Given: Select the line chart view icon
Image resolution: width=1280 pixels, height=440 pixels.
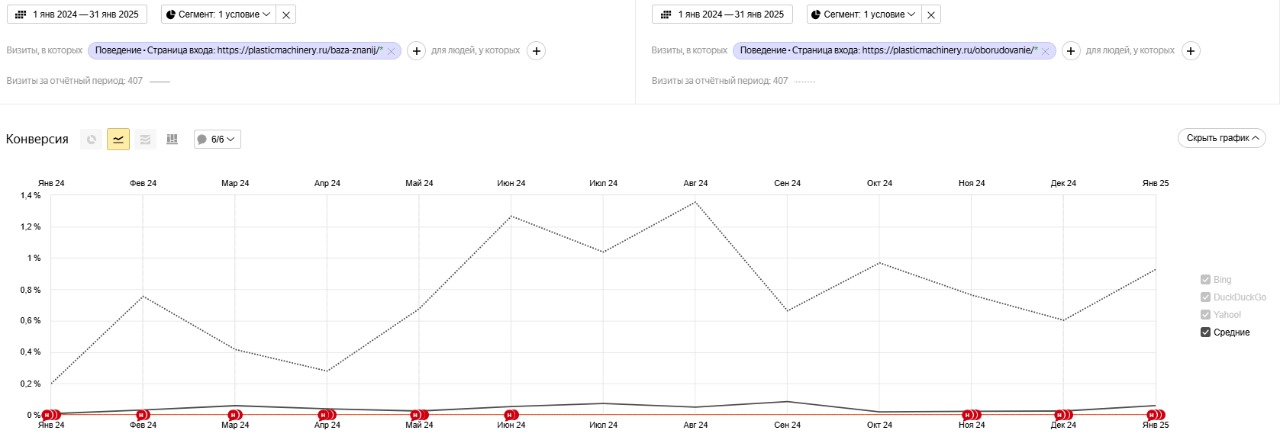Looking at the screenshot, I should pyautogui.click(x=119, y=139).
